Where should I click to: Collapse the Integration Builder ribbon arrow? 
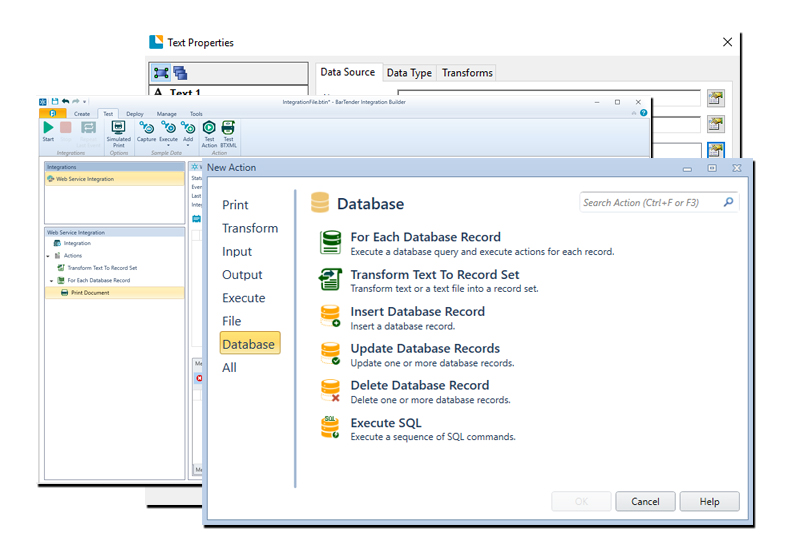[x=634, y=113]
